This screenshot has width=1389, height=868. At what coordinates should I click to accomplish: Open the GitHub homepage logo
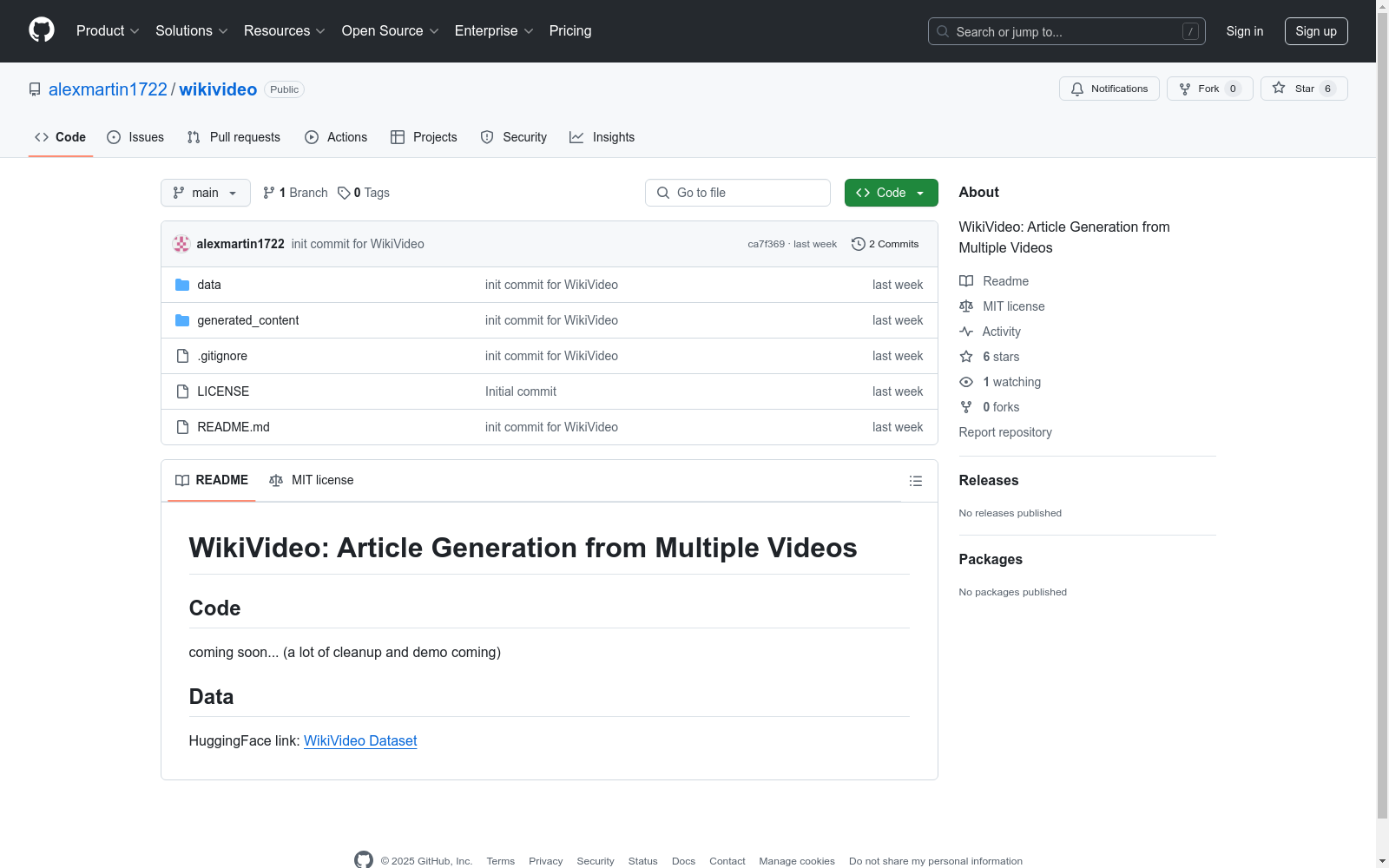pyautogui.click(x=42, y=30)
